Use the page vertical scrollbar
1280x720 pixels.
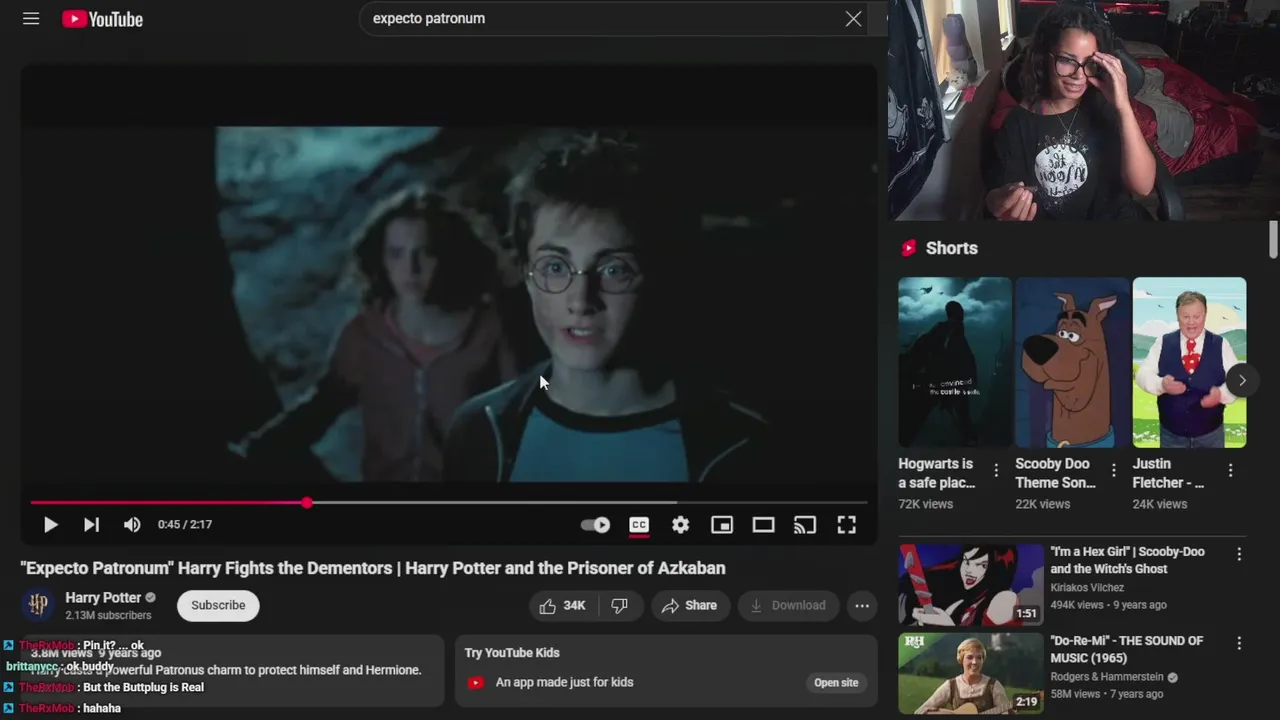click(1273, 239)
